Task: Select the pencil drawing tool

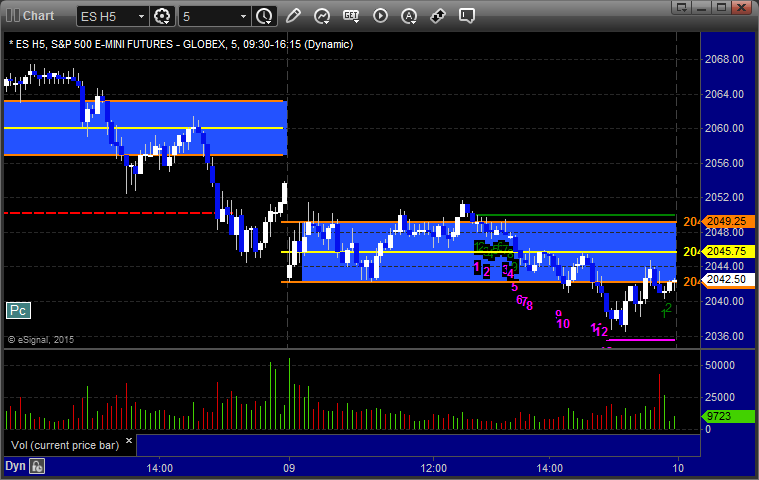Action: 293,16
